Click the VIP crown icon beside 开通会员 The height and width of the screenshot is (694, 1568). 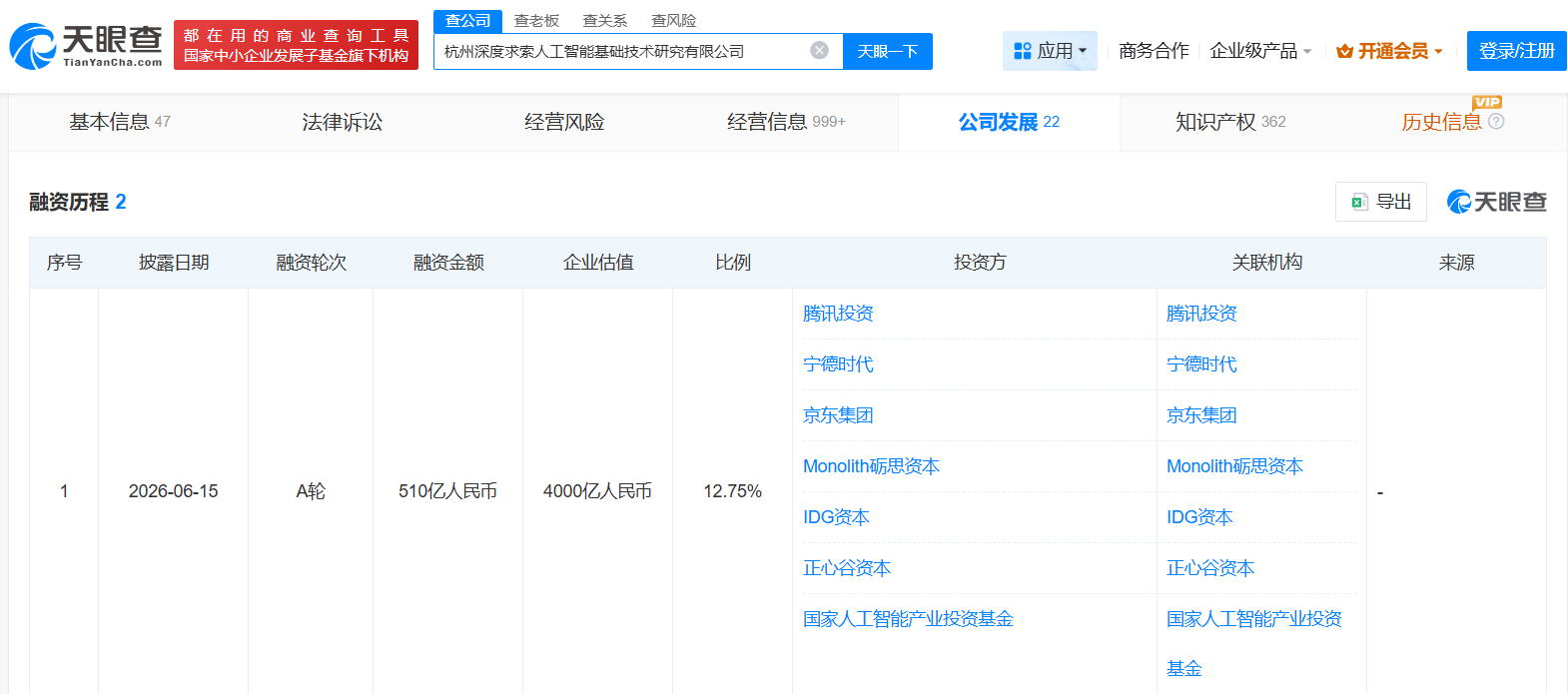pos(1344,51)
